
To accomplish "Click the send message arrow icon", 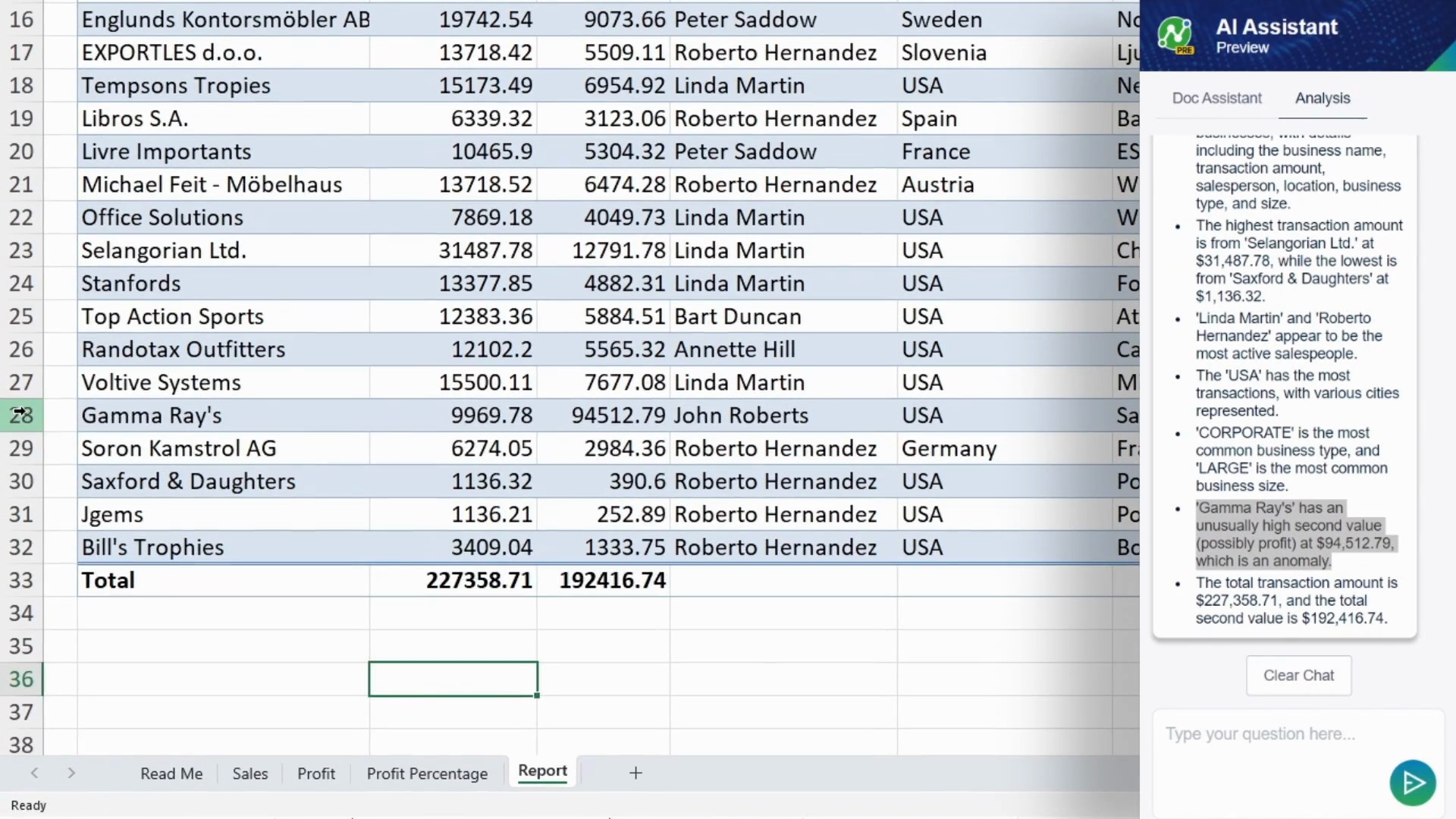I will coord(1412,783).
